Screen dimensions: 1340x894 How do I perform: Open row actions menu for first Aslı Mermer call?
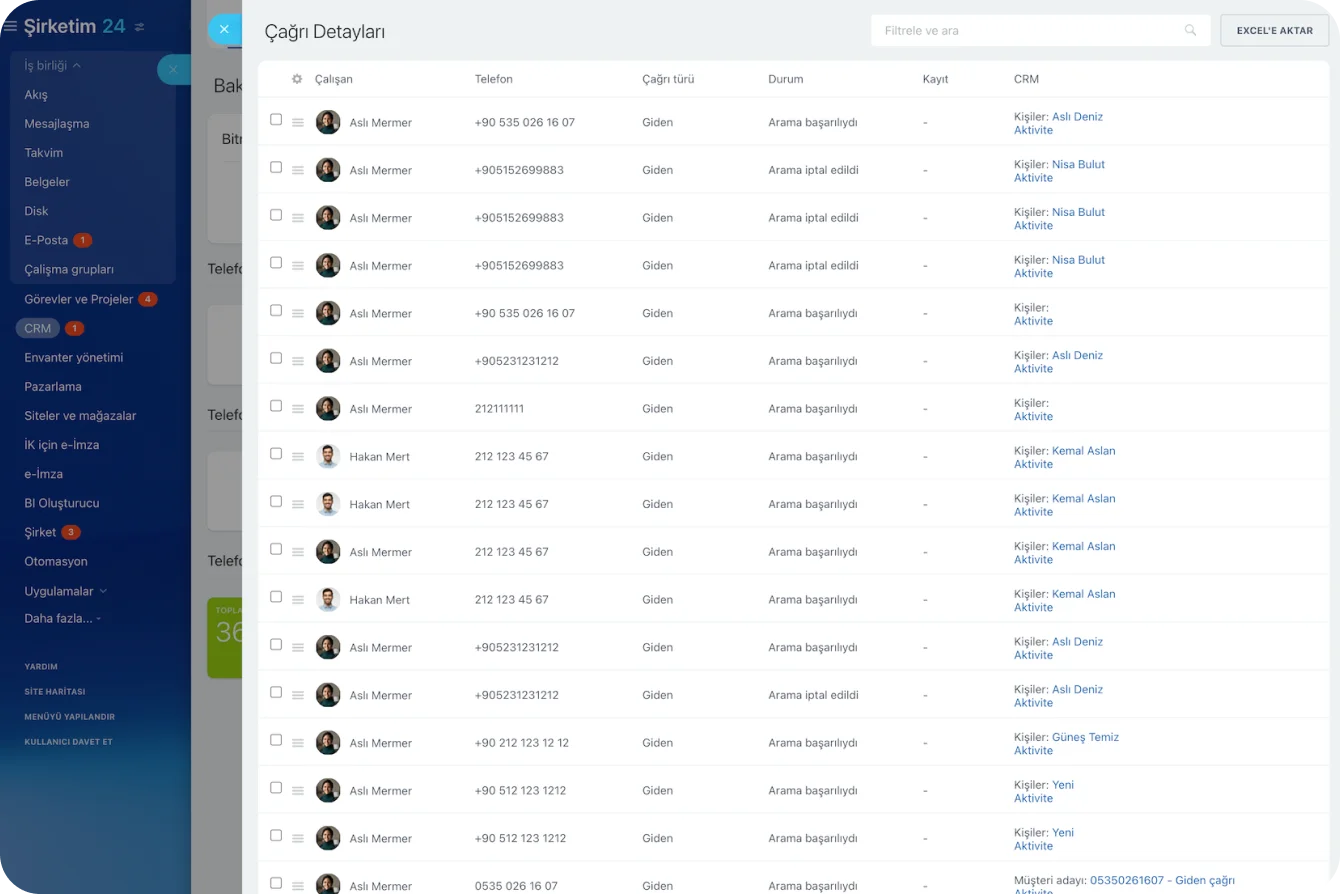tap(298, 123)
